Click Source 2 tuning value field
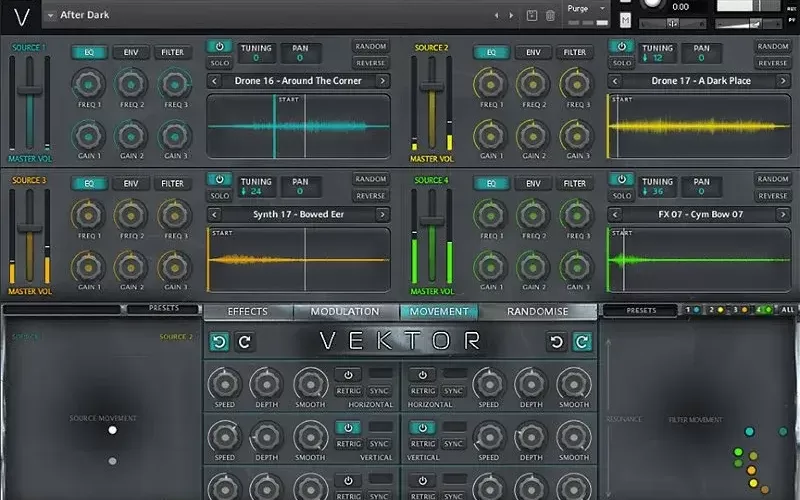Image resolution: width=800 pixels, height=500 pixels. (x=657, y=54)
